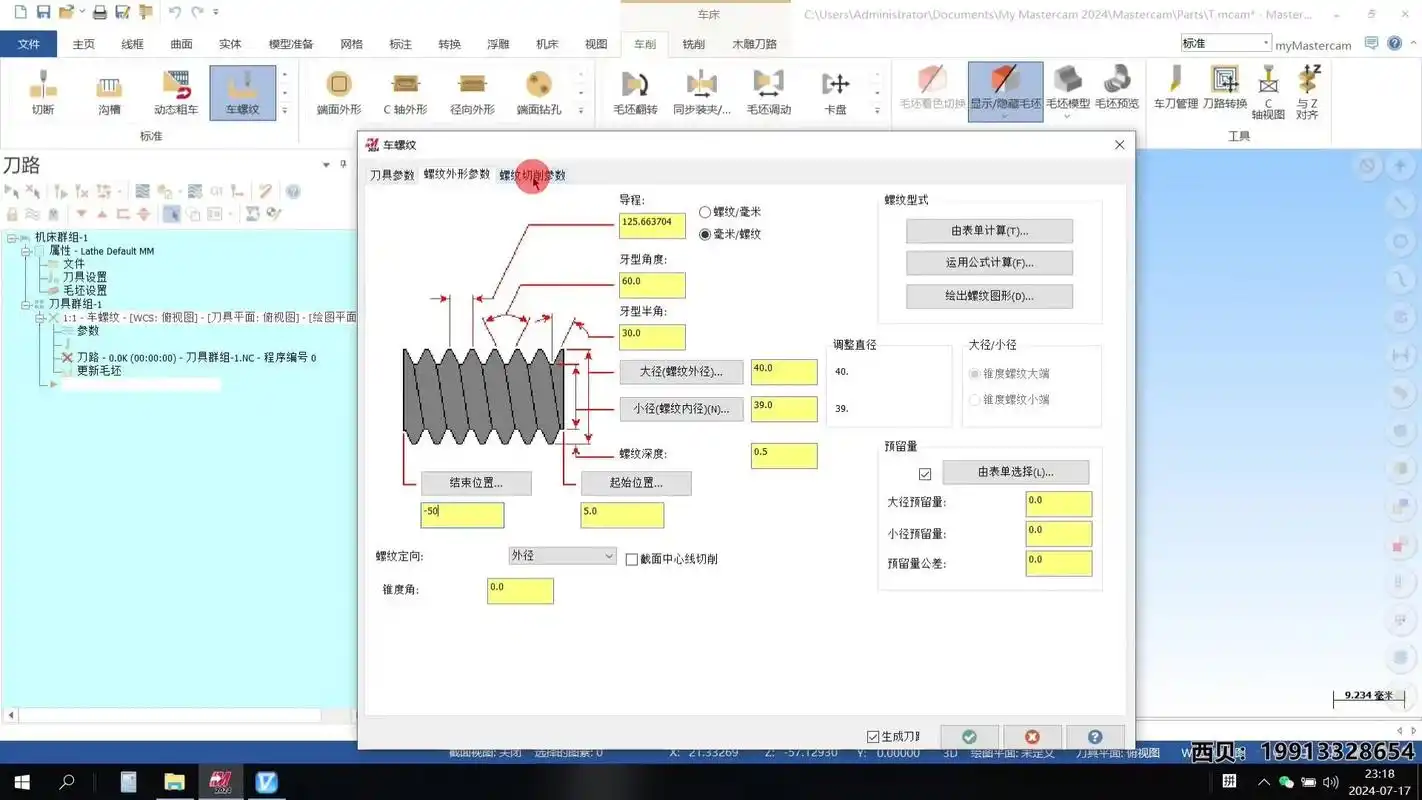Open the 铣削 ribbon tab
Screen dimensions: 1422x800
coord(693,44)
